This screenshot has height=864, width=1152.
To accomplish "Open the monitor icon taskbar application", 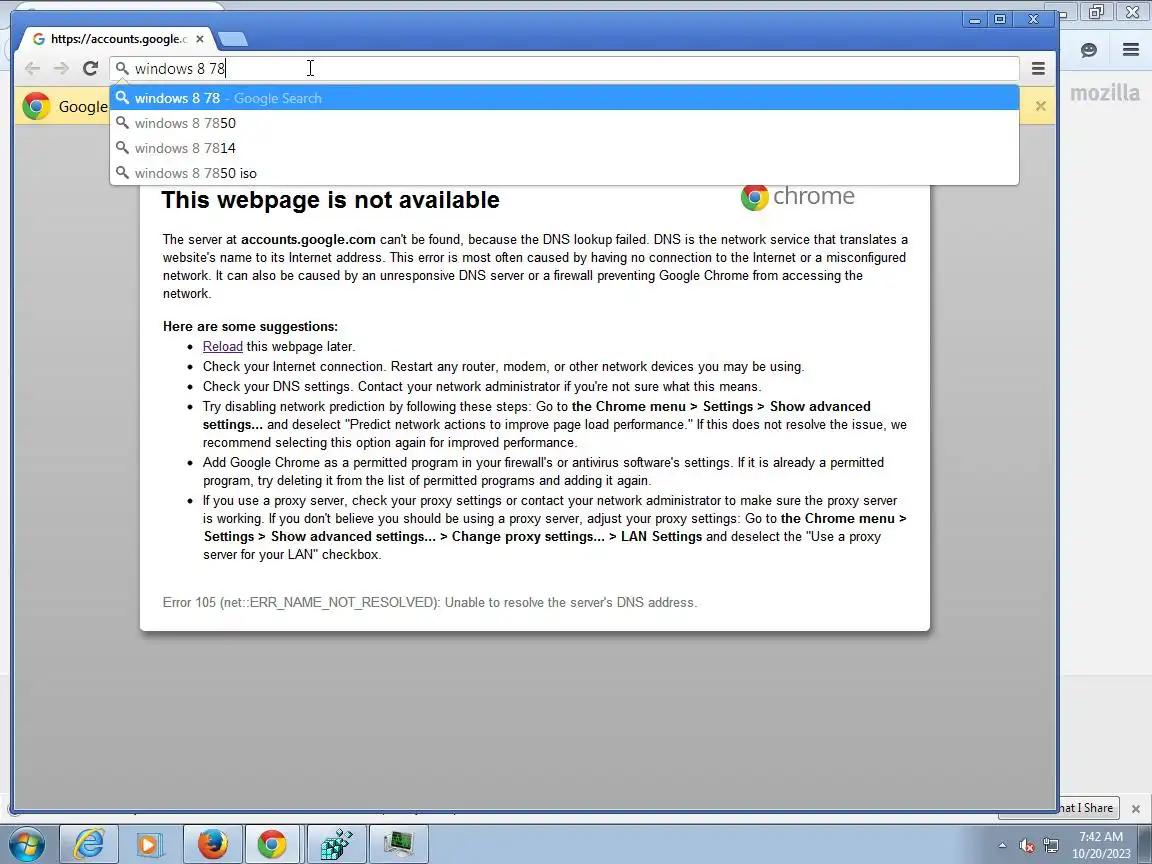I will coord(398,844).
